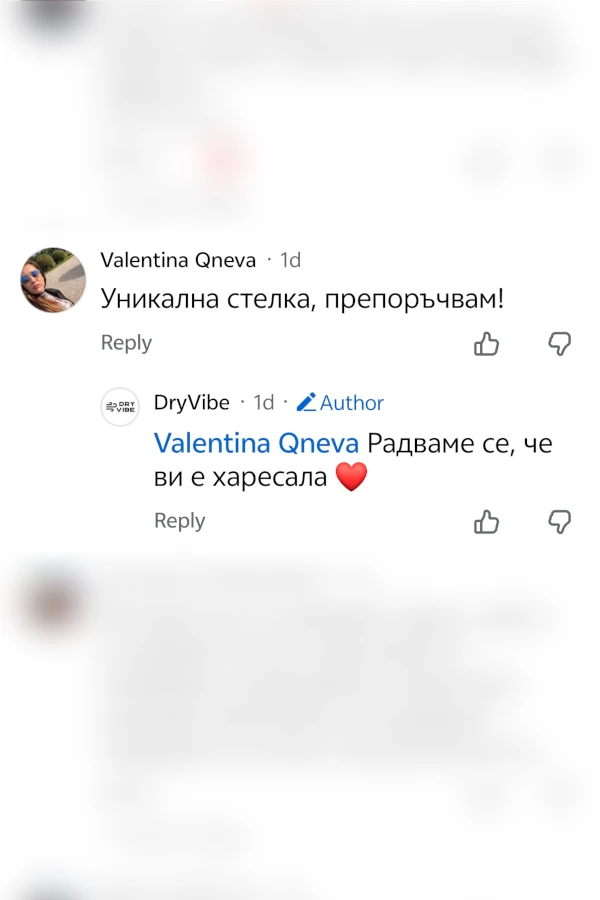Click the 1d timestamp beside DryVibe
Viewport: 600px width, 900px height.
point(263,403)
